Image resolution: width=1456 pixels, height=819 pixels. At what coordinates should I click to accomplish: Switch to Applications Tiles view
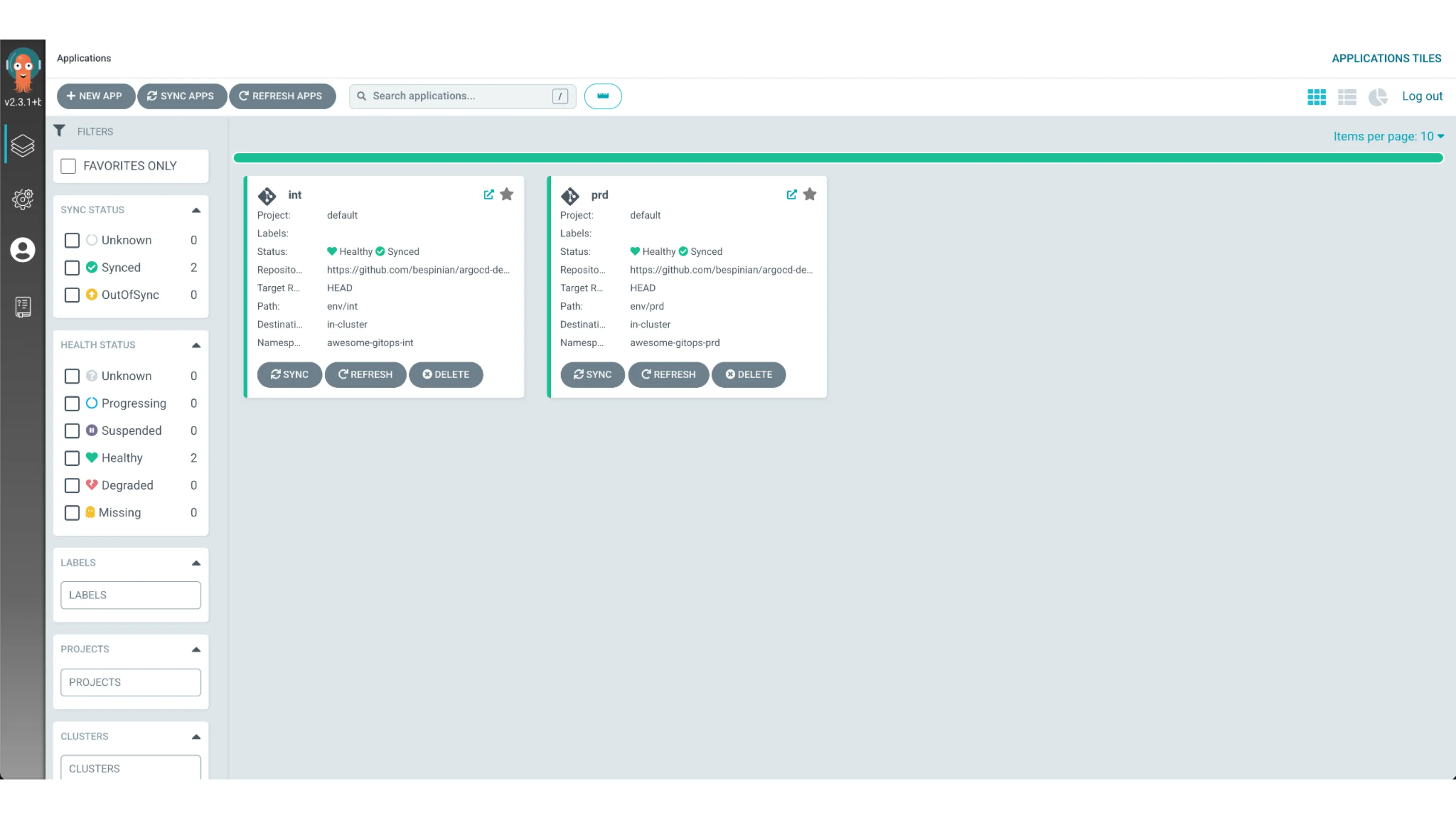pyautogui.click(x=1387, y=58)
